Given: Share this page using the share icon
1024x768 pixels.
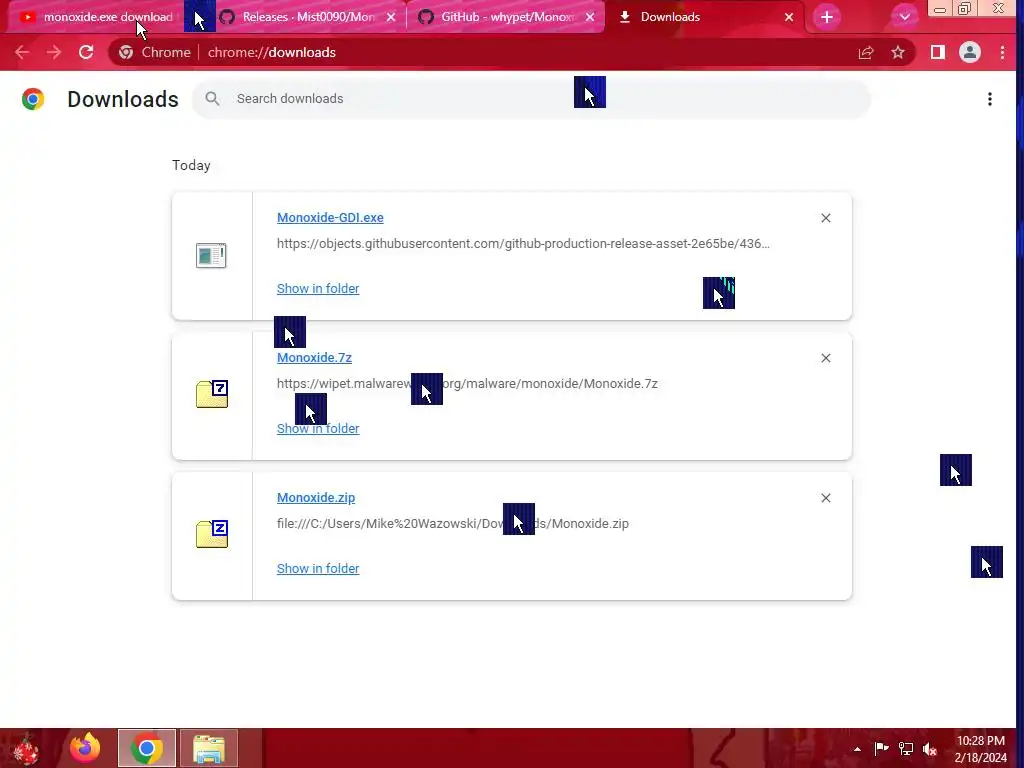Looking at the screenshot, I should (866, 52).
